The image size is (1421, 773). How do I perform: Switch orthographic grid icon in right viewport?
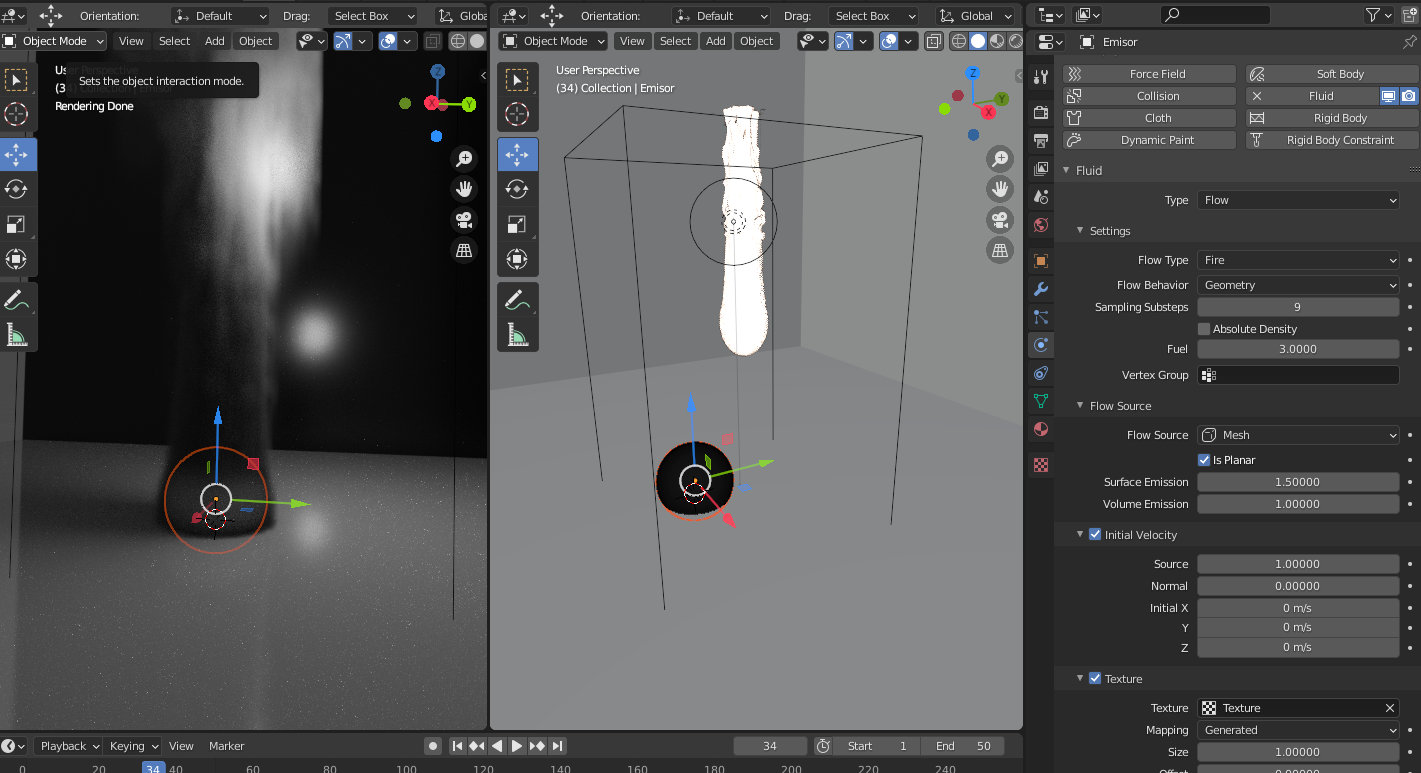[x=1000, y=251]
